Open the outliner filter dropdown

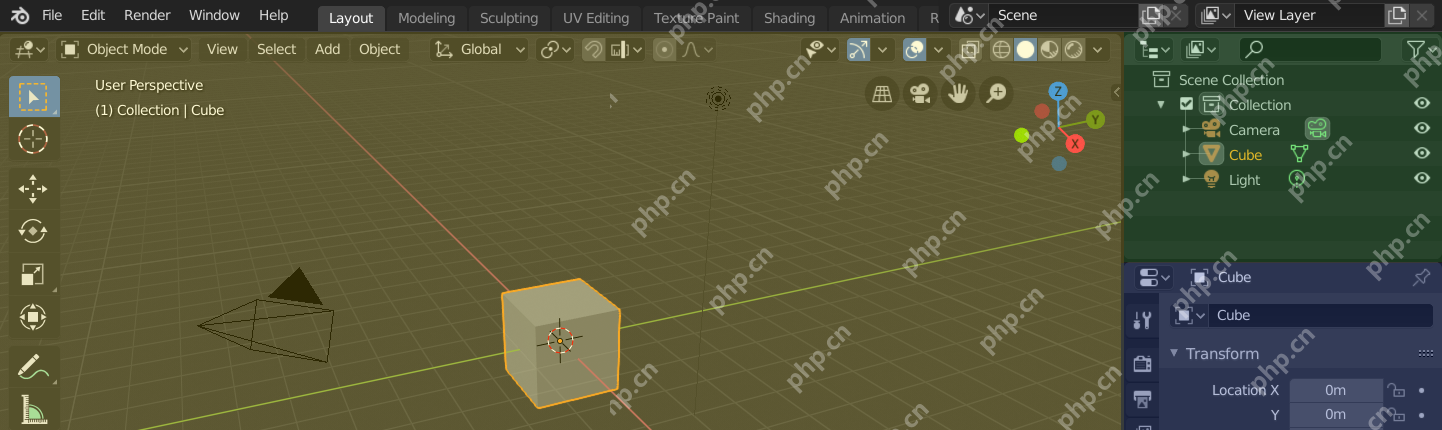point(1420,49)
